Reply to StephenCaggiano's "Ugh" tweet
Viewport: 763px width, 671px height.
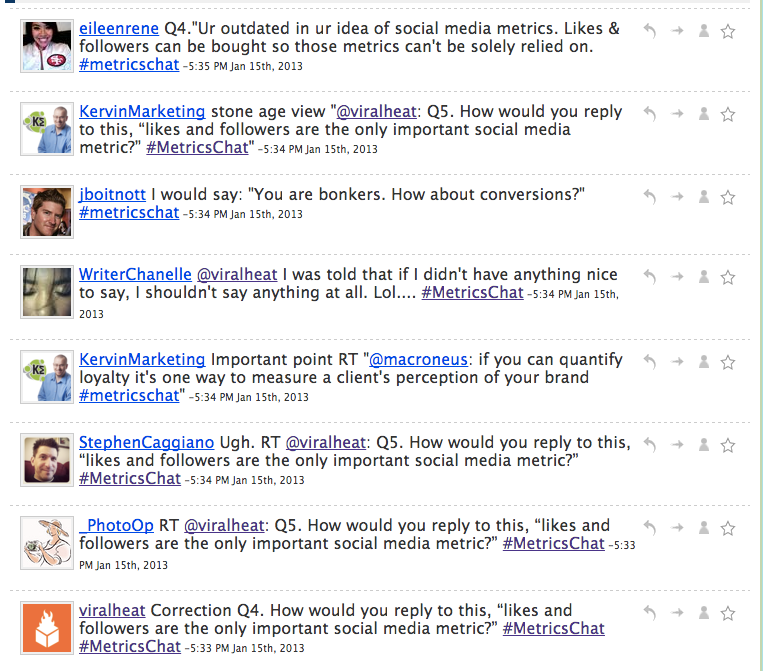click(x=651, y=445)
